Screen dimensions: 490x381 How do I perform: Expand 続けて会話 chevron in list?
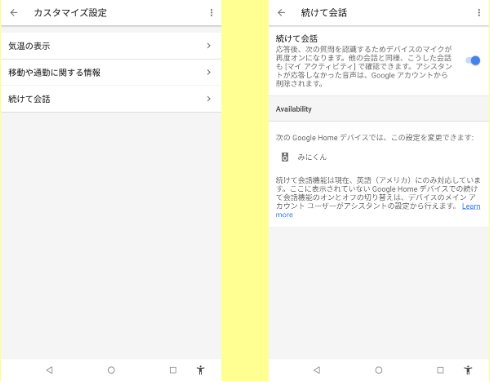click(x=209, y=99)
